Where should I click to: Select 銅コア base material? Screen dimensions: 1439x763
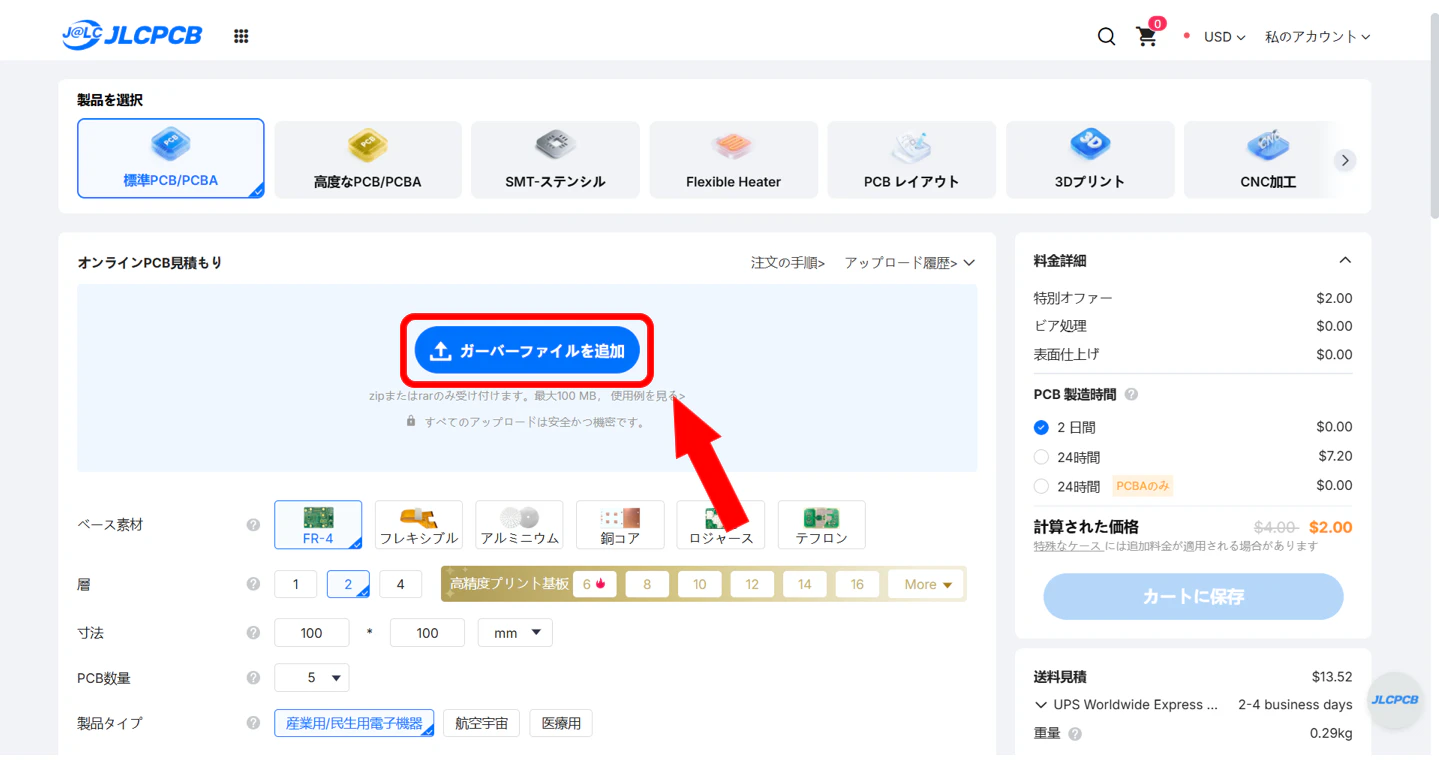coord(620,525)
